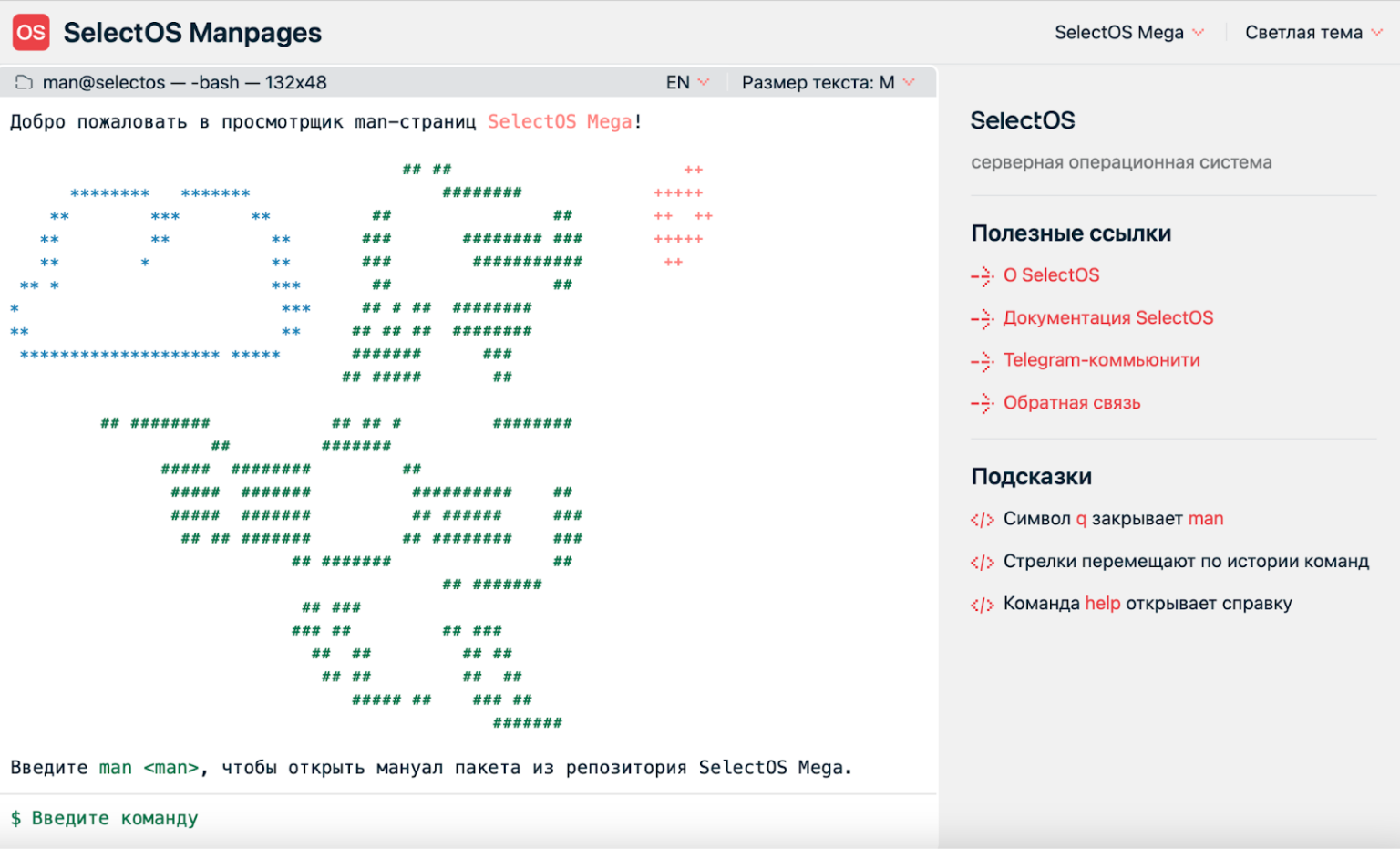Open the Telegram-коммьюнити link

pyautogui.click(x=1101, y=360)
